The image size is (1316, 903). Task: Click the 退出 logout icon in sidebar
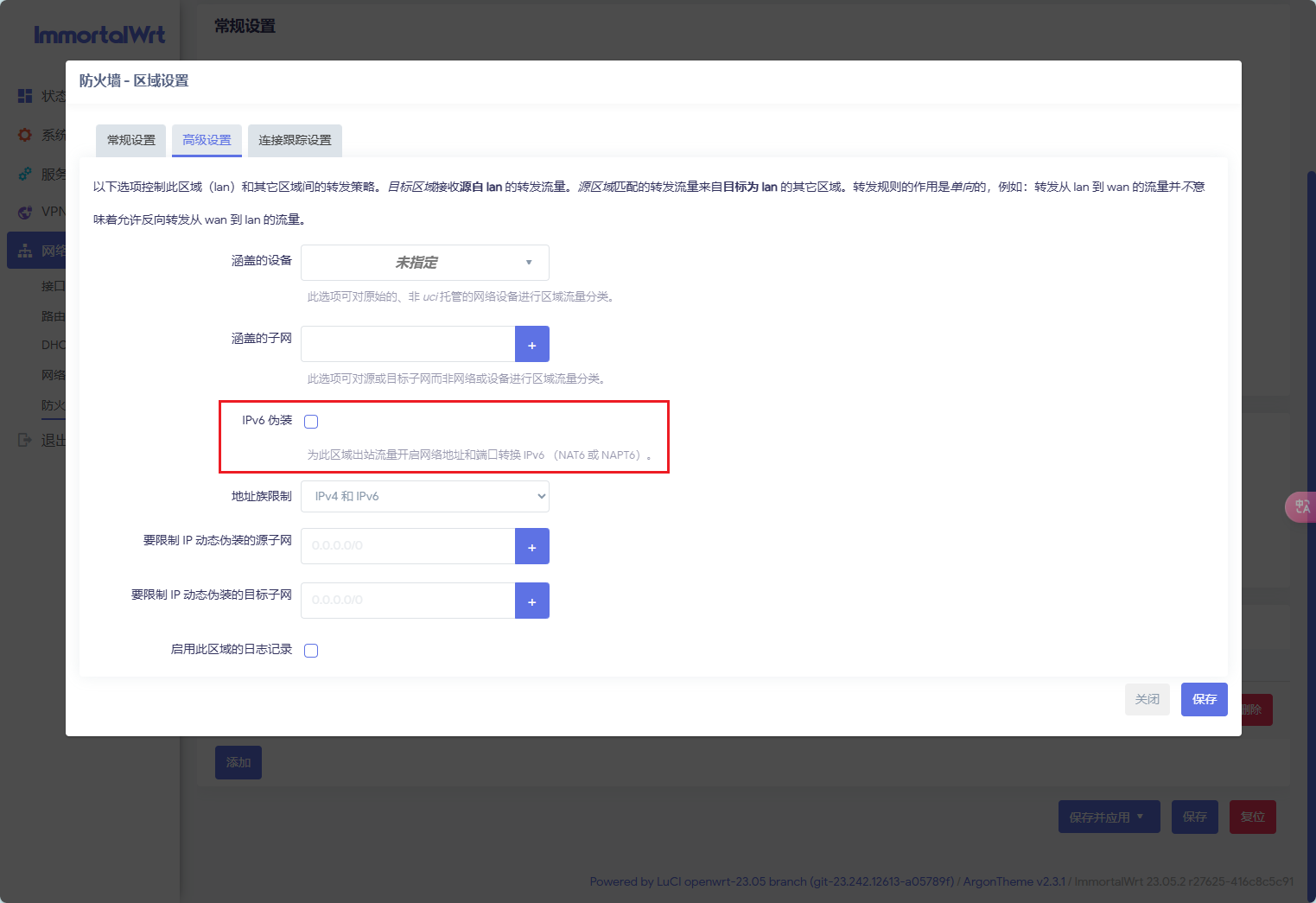point(25,440)
